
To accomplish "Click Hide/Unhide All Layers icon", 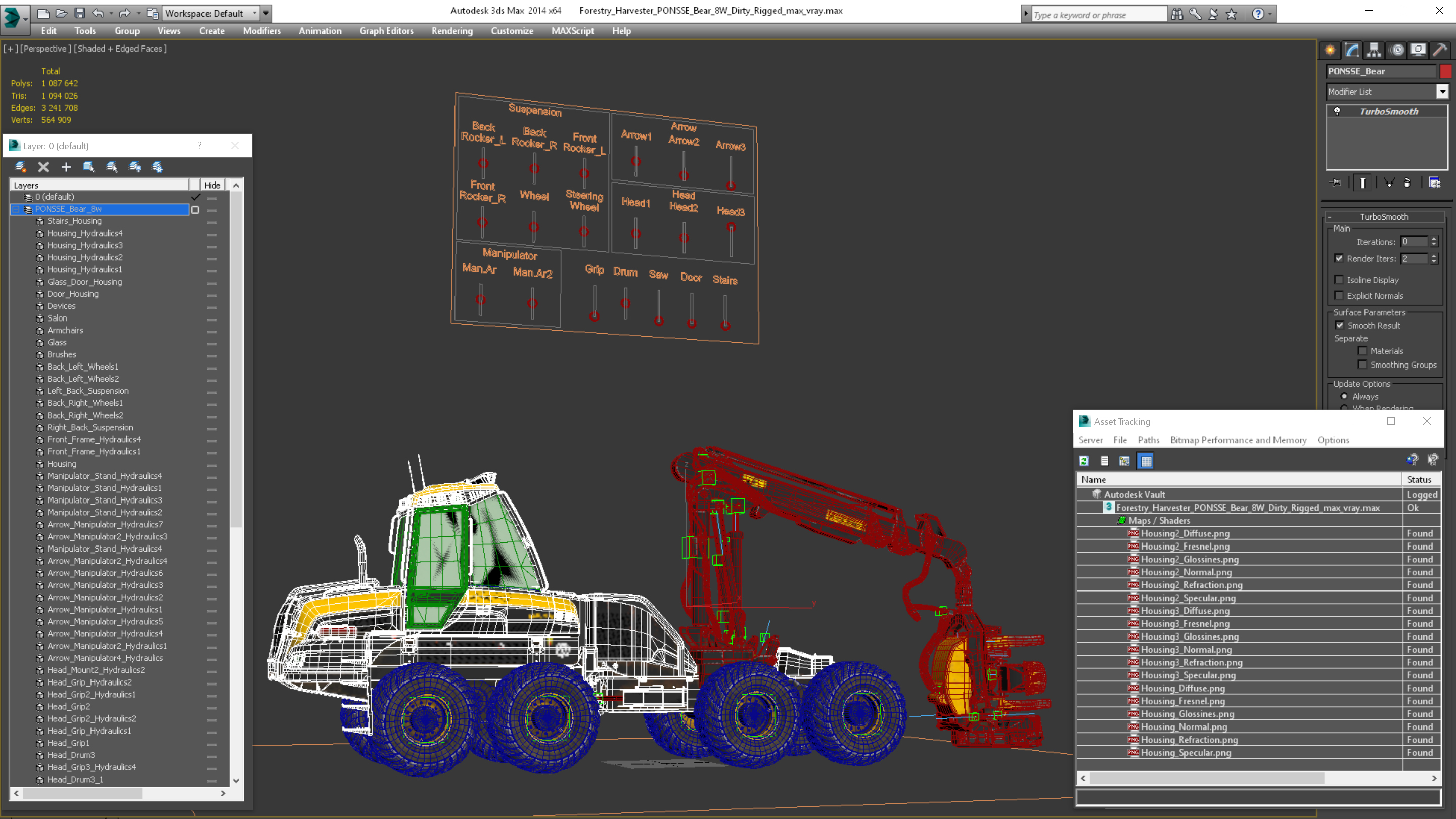I will point(134,167).
